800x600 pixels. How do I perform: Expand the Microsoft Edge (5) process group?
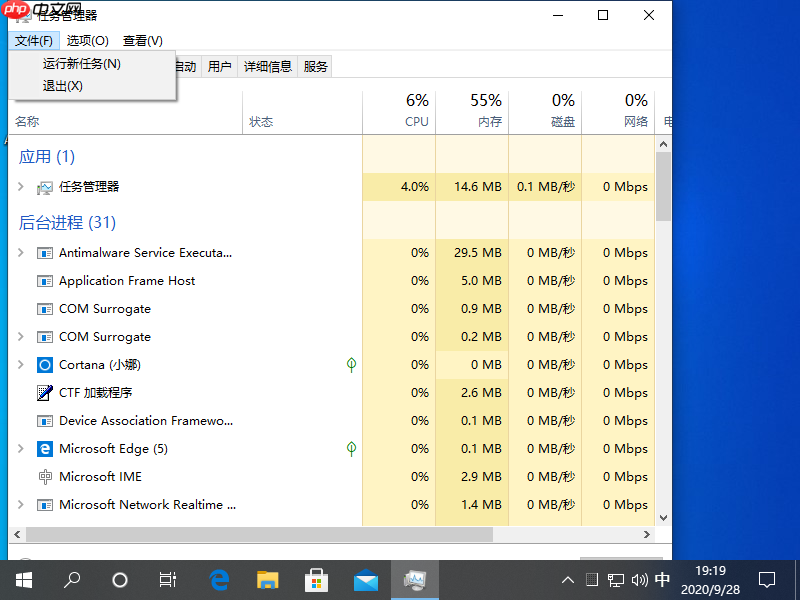pos(20,449)
